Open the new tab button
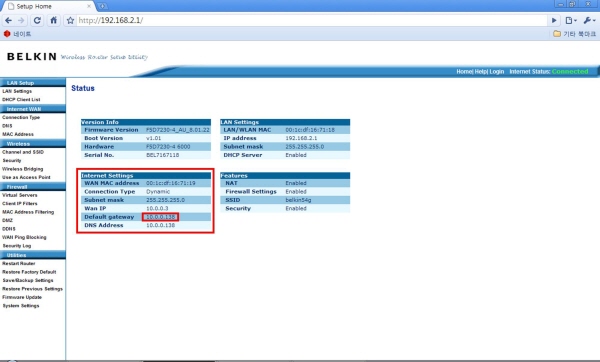 click(103, 6)
